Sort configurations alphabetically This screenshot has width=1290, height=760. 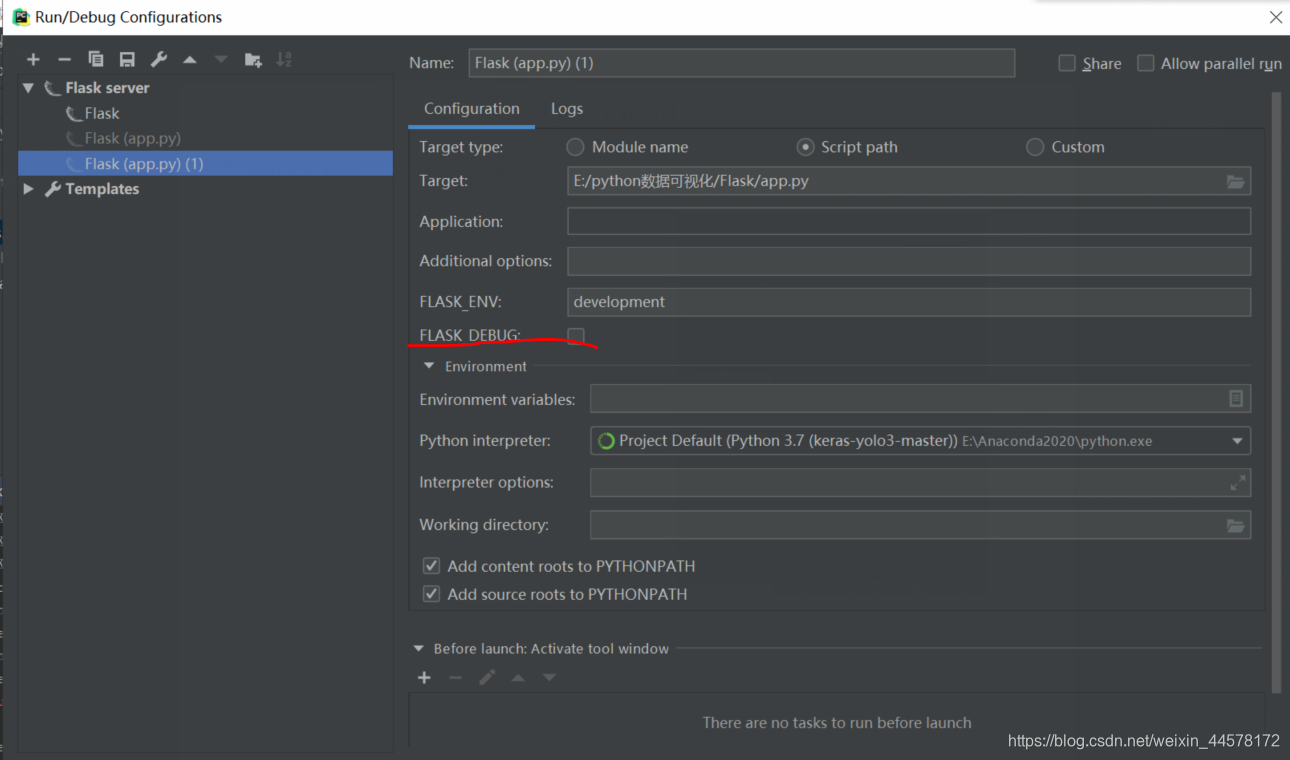284,59
